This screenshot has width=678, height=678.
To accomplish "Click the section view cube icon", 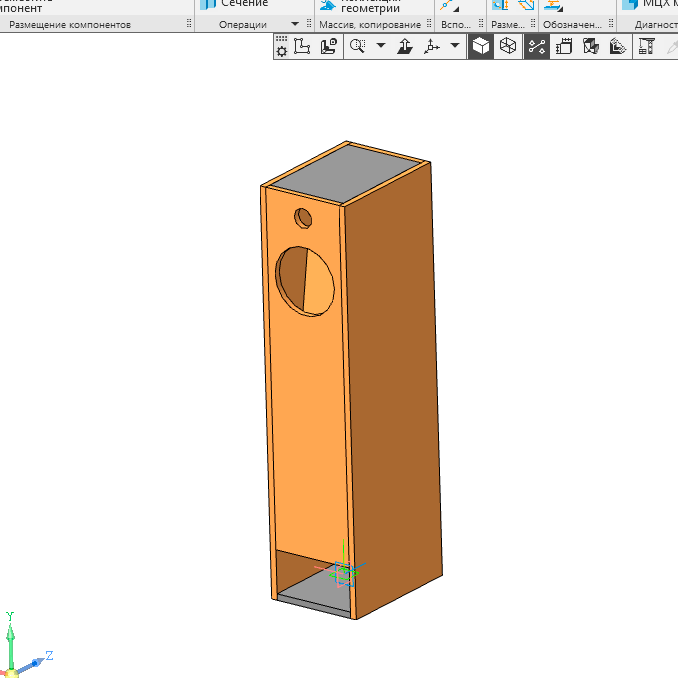I will (x=591, y=46).
